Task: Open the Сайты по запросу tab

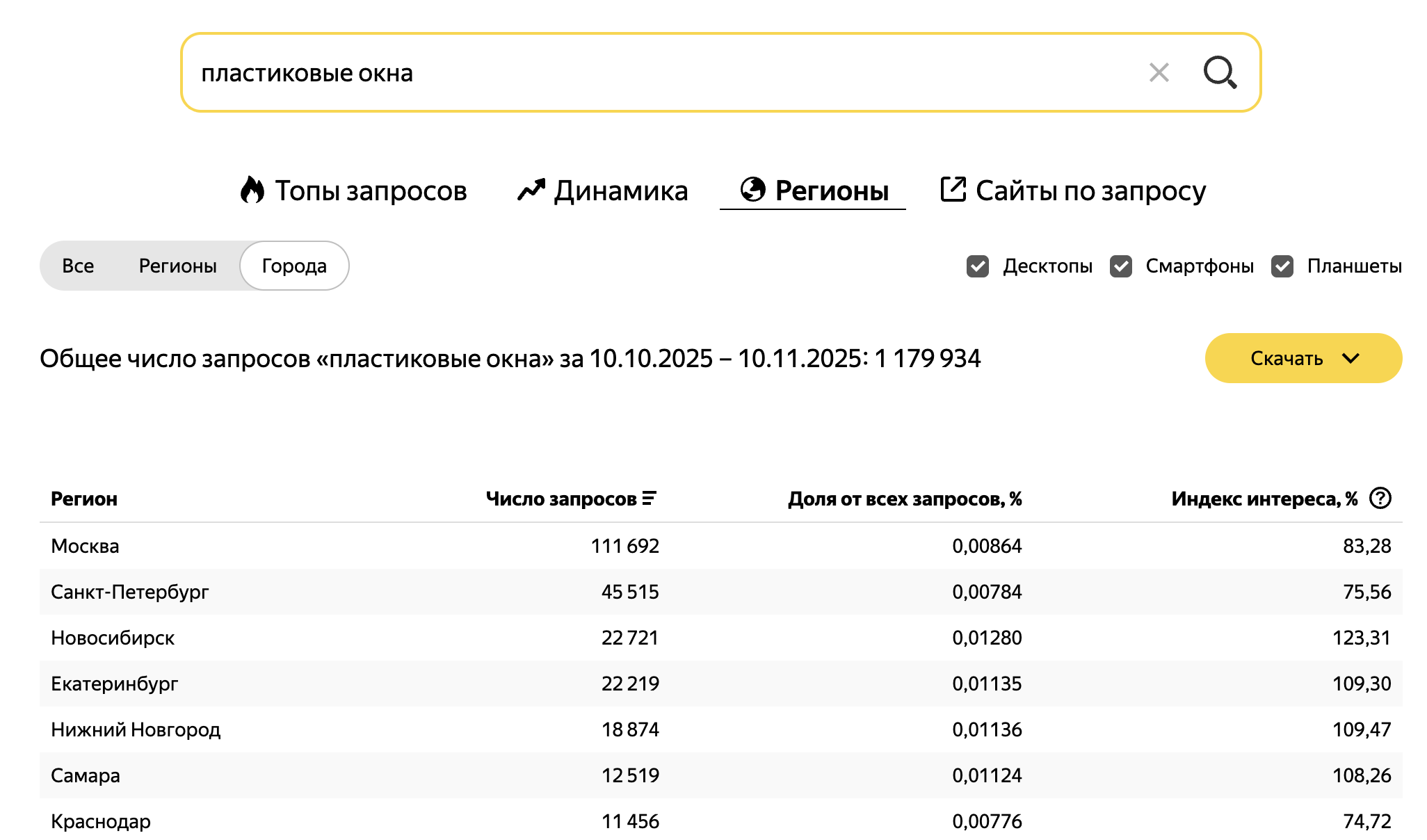Action: [x=1090, y=191]
